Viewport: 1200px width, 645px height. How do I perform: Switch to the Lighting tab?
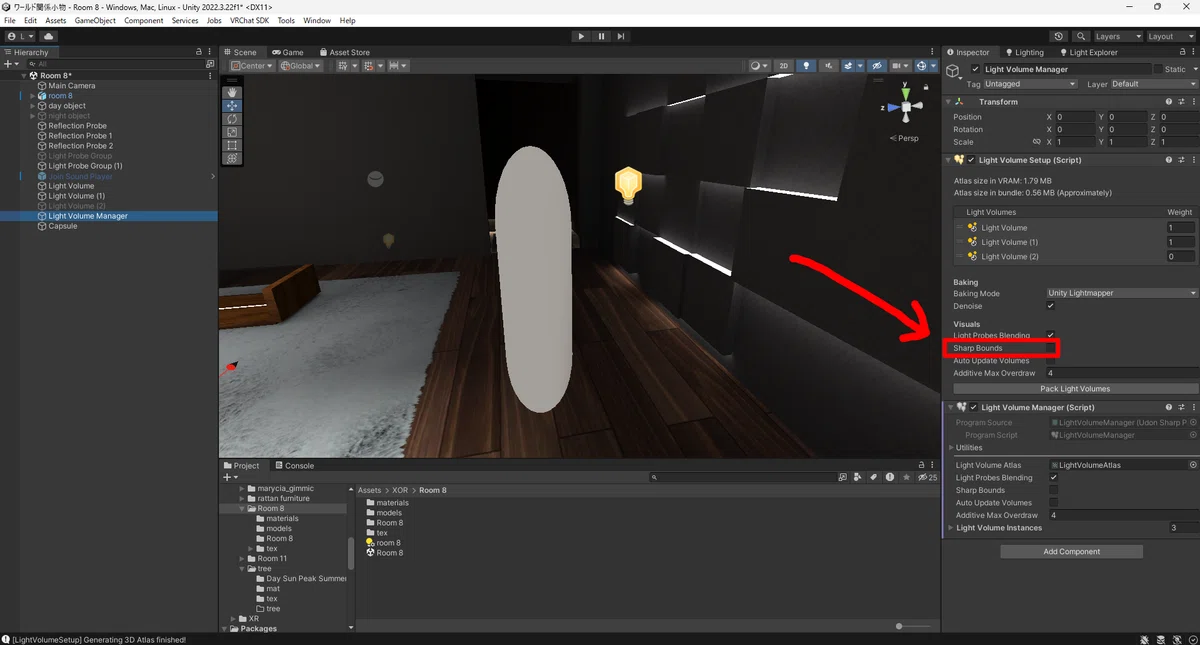click(x=1023, y=52)
